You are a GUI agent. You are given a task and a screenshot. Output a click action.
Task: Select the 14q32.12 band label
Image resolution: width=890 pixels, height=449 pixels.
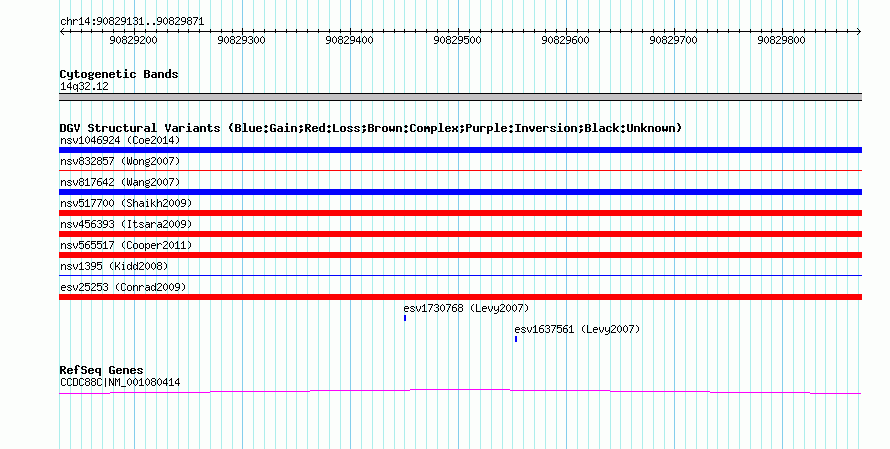click(84, 87)
